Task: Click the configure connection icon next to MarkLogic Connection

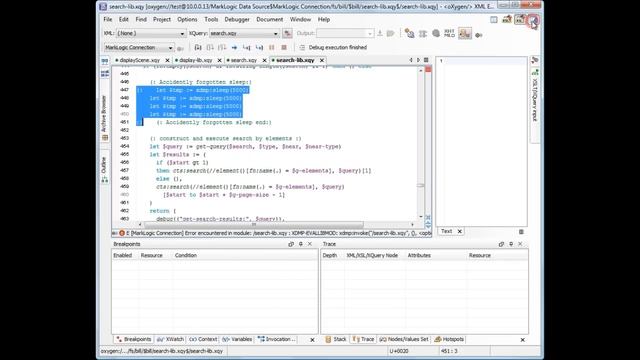Action: click(180, 48)
